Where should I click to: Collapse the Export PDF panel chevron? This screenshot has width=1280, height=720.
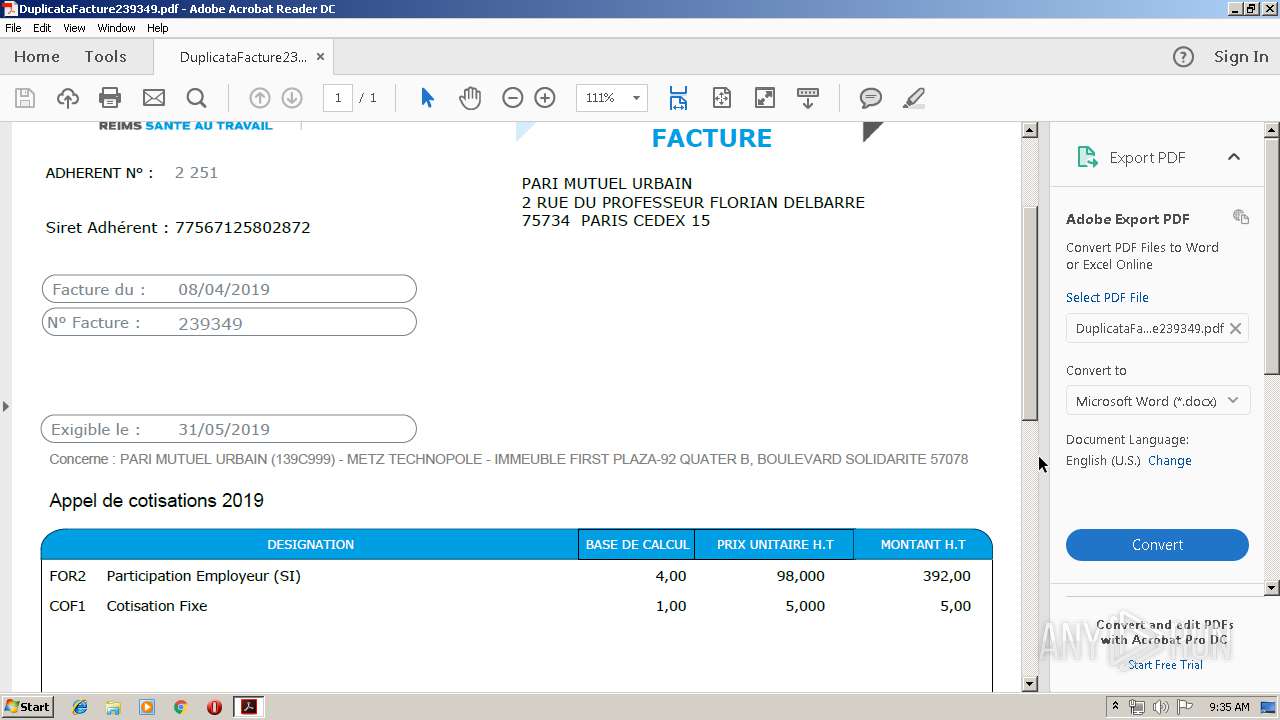click(x=1234, y=157)
